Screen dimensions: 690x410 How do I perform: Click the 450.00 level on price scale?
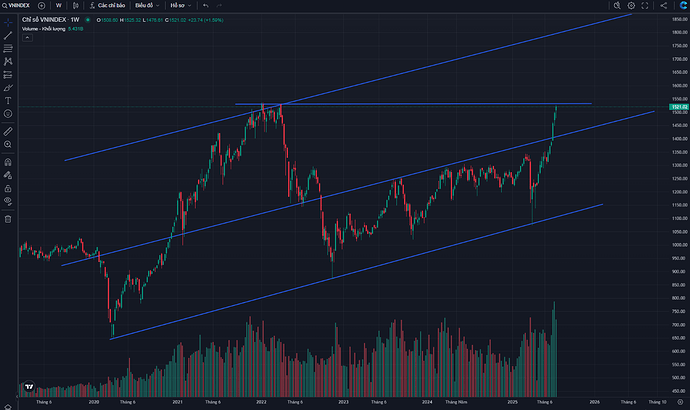coord(679,391)
